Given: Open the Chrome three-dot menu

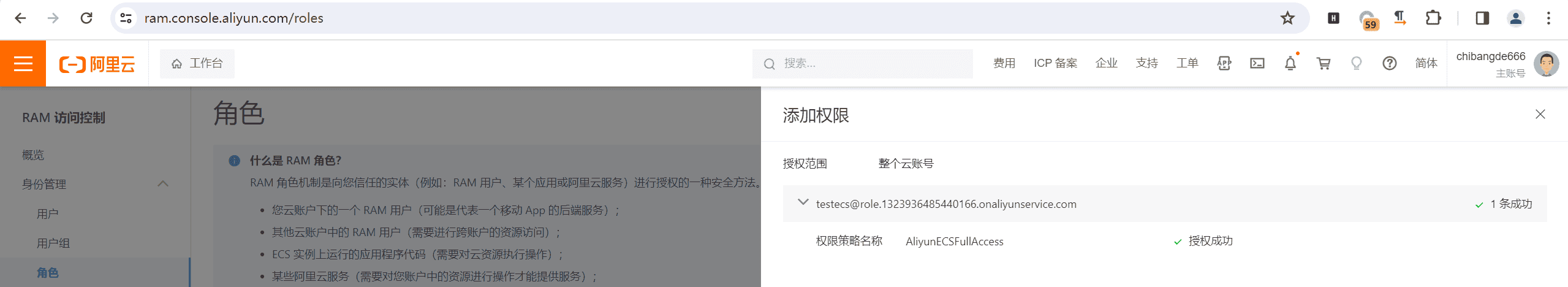Looking at the screenshot, I should point(1548,18).
